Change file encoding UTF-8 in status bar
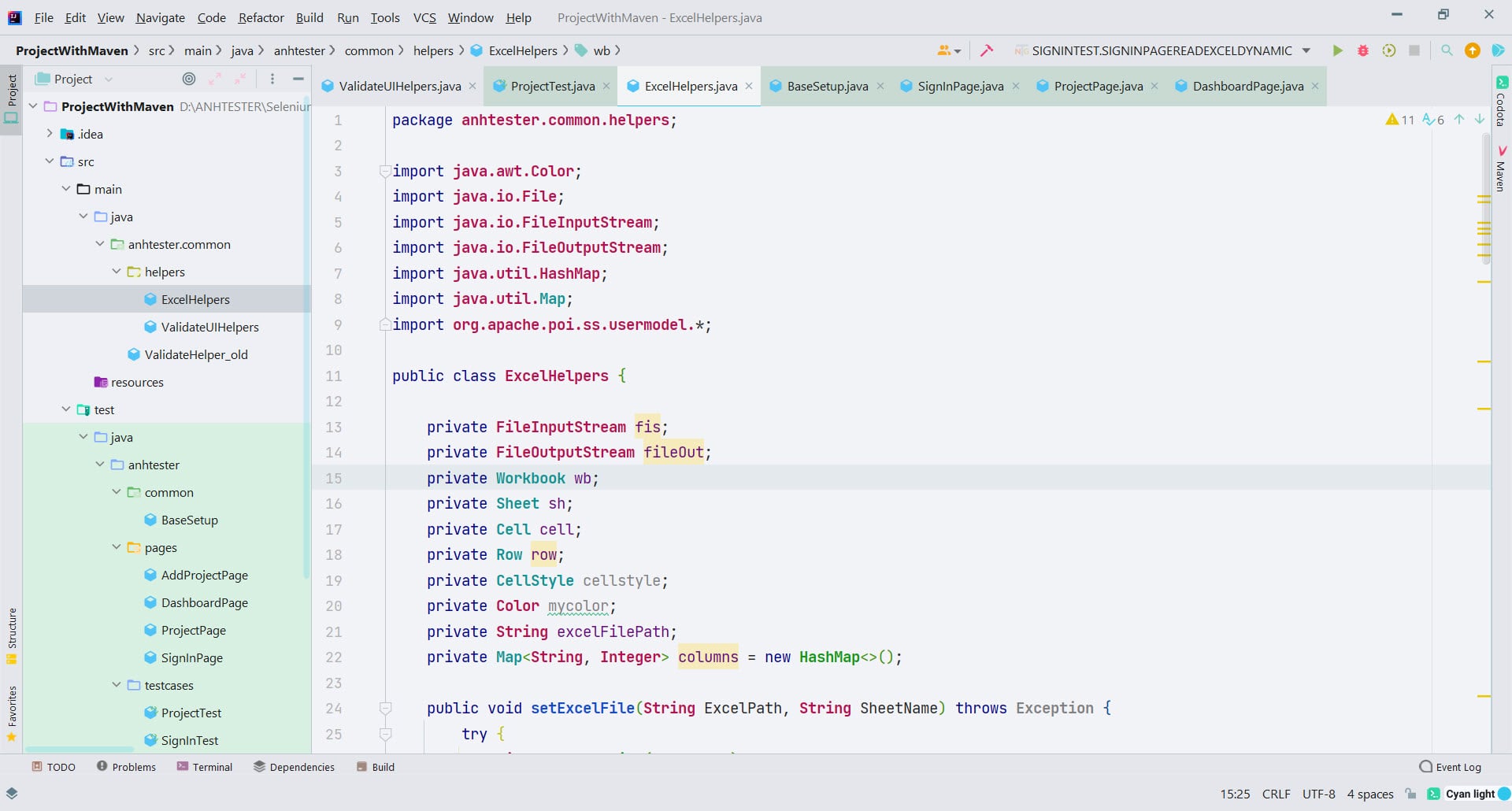 coord(1319,794)
